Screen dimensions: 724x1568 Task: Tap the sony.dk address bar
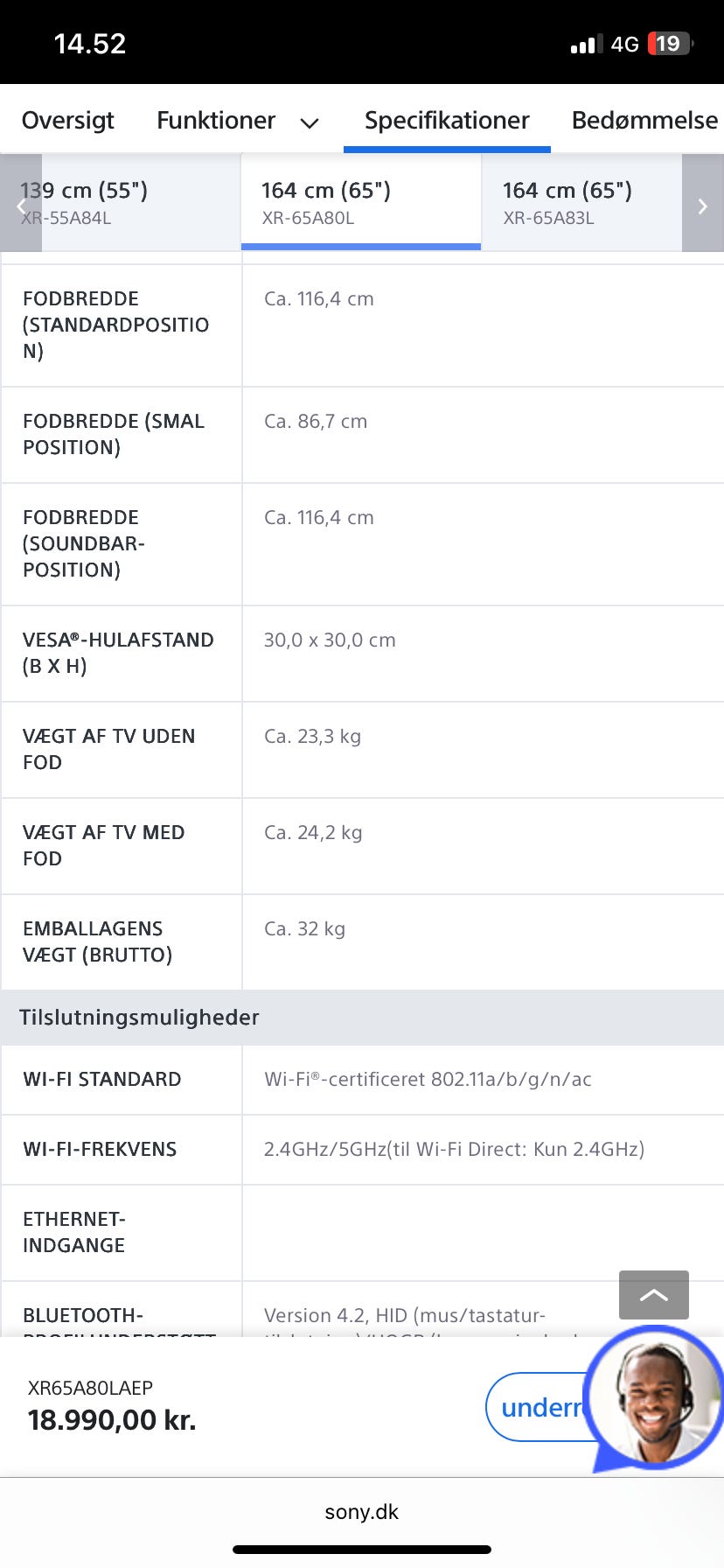[361, 1512]
